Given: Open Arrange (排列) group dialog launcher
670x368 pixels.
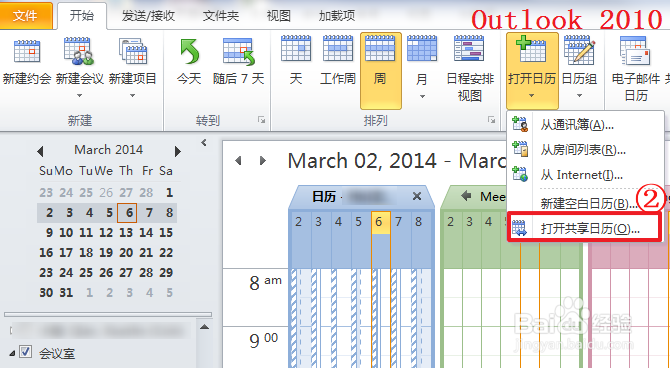Looking at the screenshot, I should pos(492,121).
